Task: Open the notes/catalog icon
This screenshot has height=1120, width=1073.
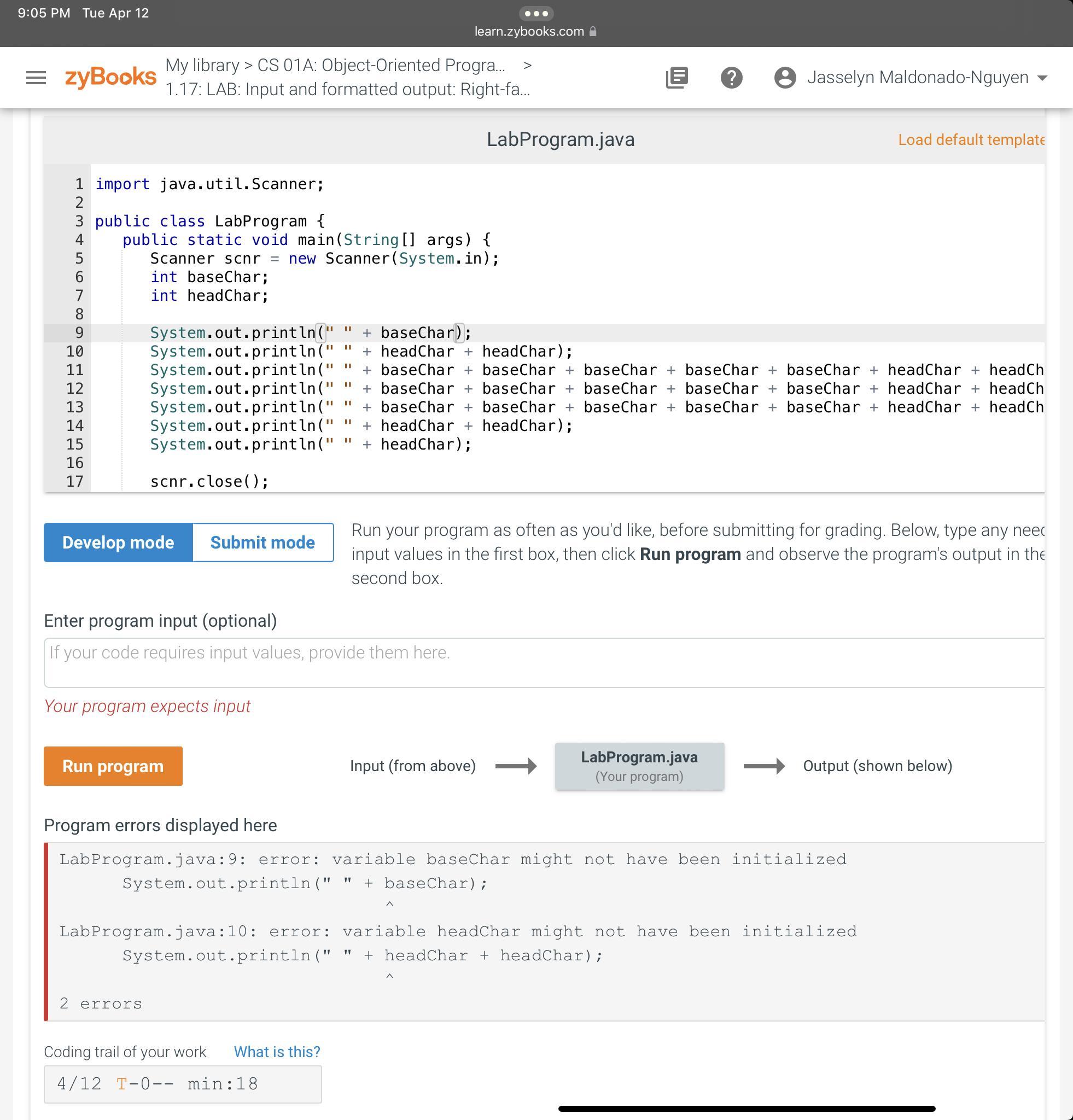Action: coord(677,77)
